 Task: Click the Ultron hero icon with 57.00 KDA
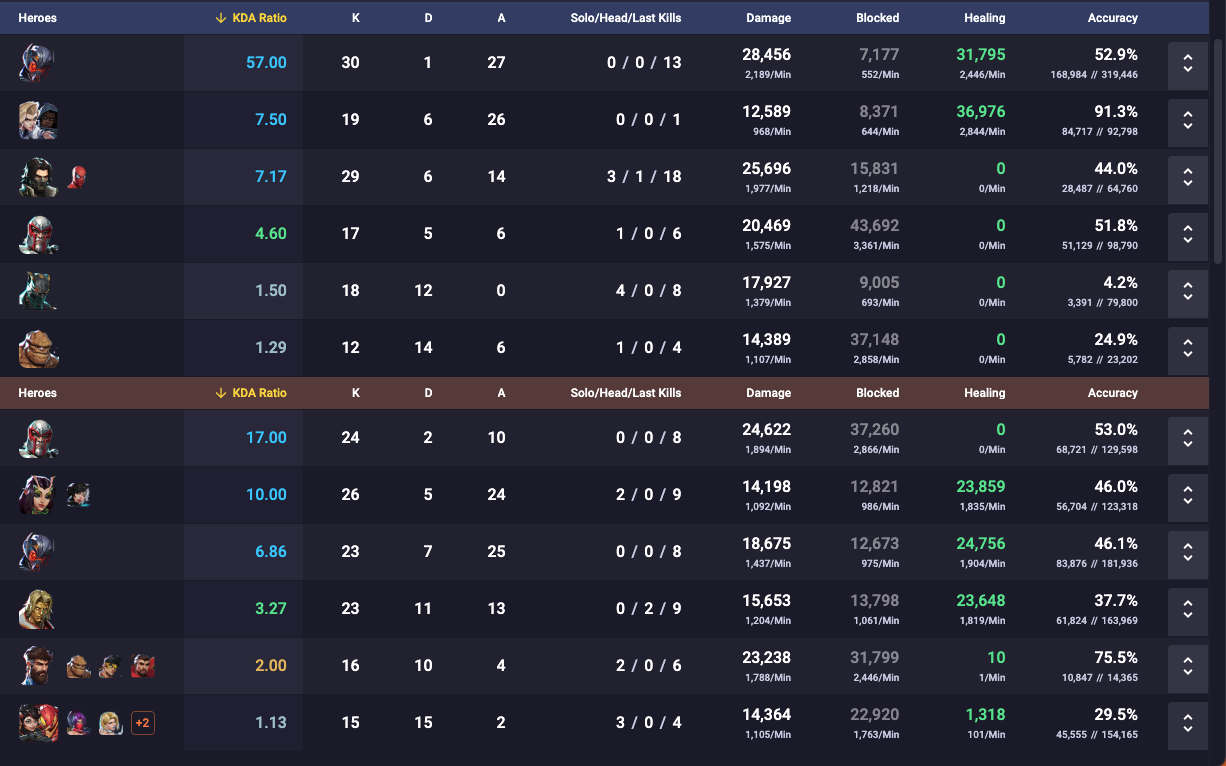[38, 63]
